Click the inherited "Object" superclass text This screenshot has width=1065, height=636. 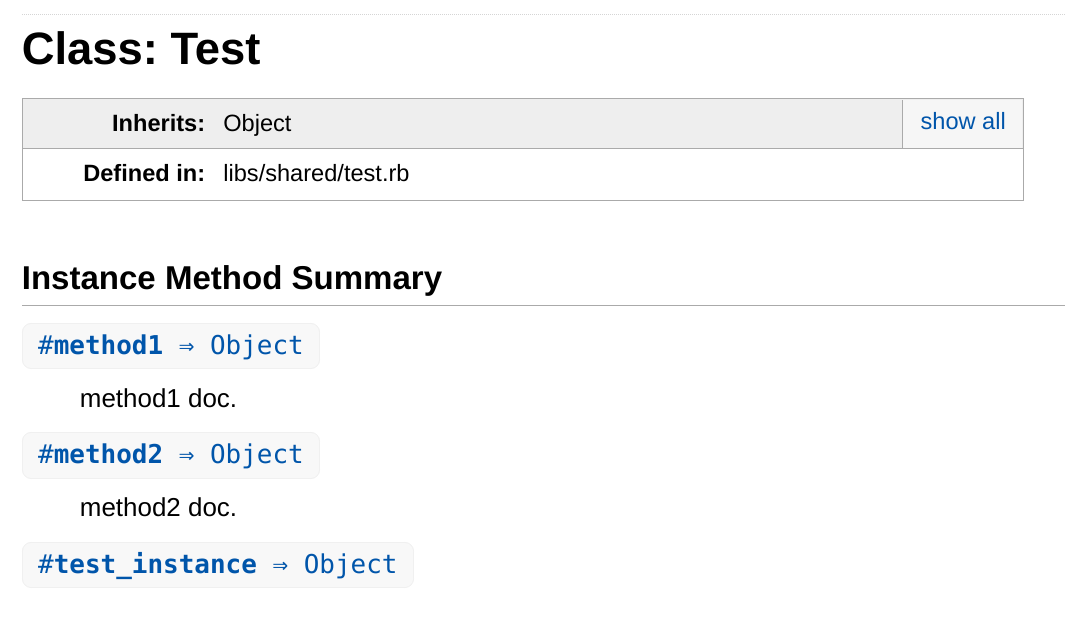coord(257,124)
